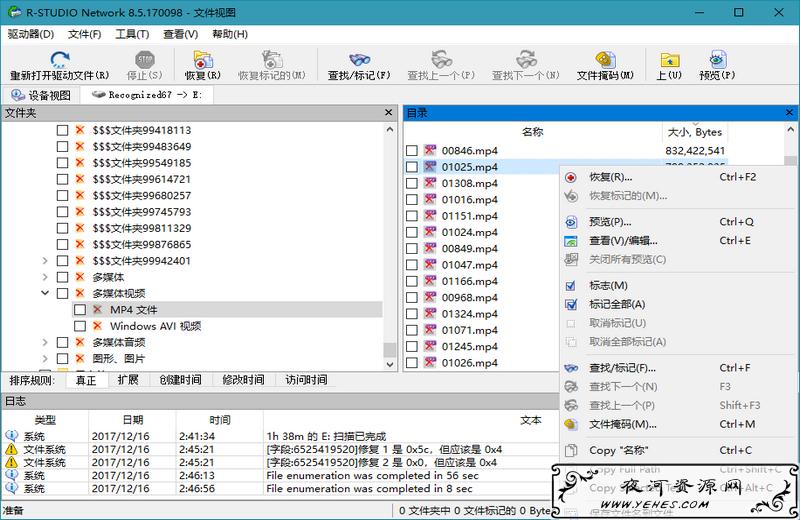Image resolution: width=800 pixels, height=520 pixels.
Task: Expand the 多媒体音频 tree node
Action: (45, 342)
